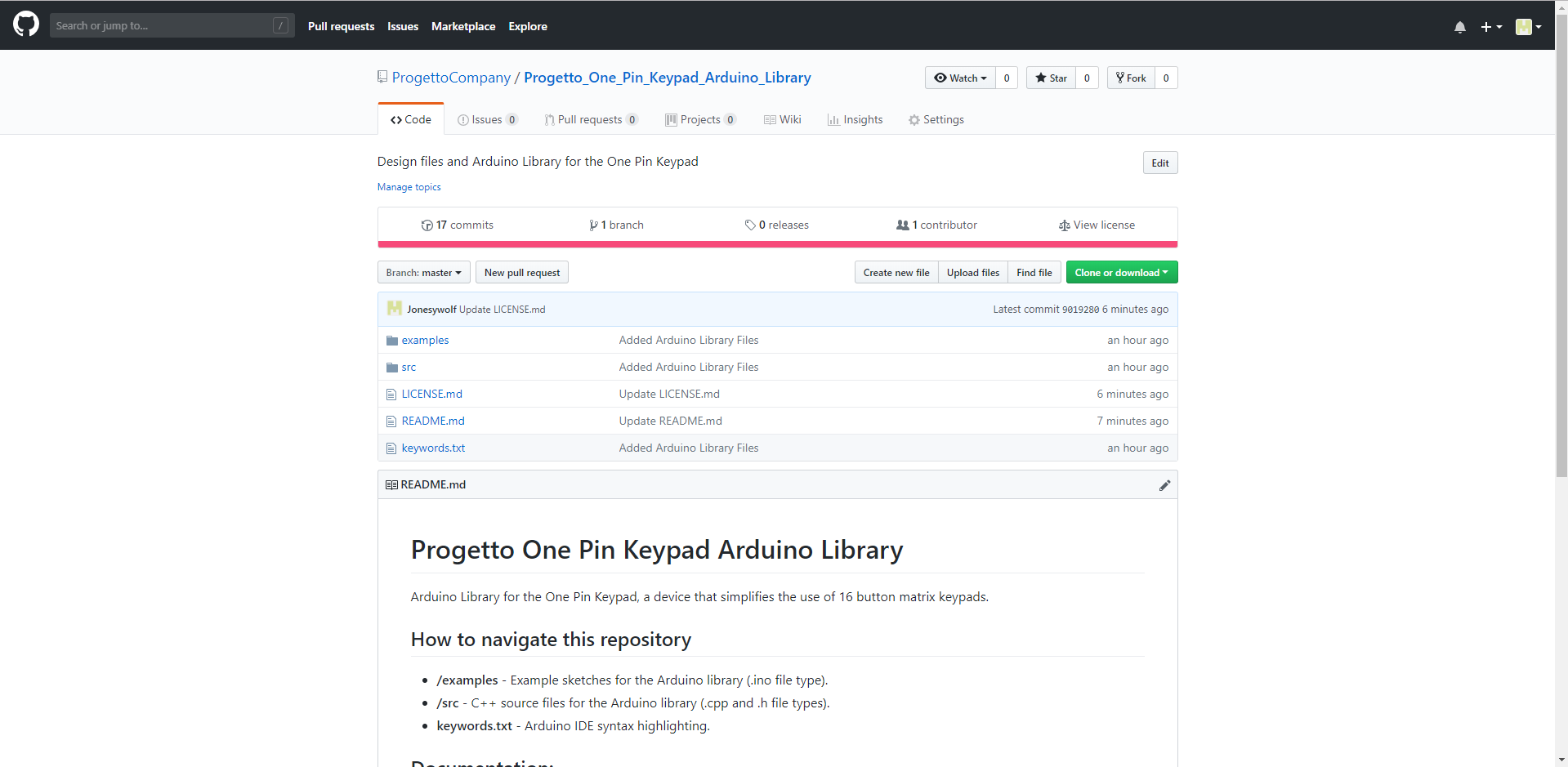Open the ProgettoCompany organization link

[451, 78]
